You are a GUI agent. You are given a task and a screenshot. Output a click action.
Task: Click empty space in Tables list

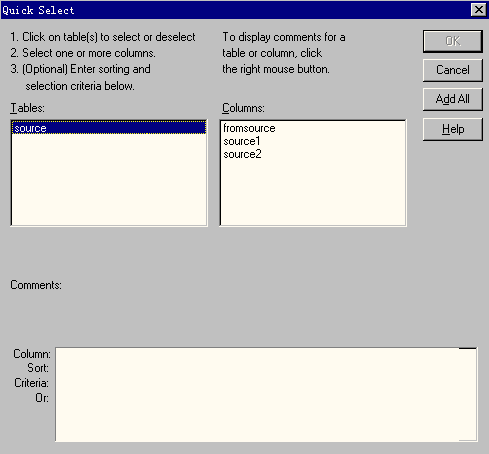109,180
